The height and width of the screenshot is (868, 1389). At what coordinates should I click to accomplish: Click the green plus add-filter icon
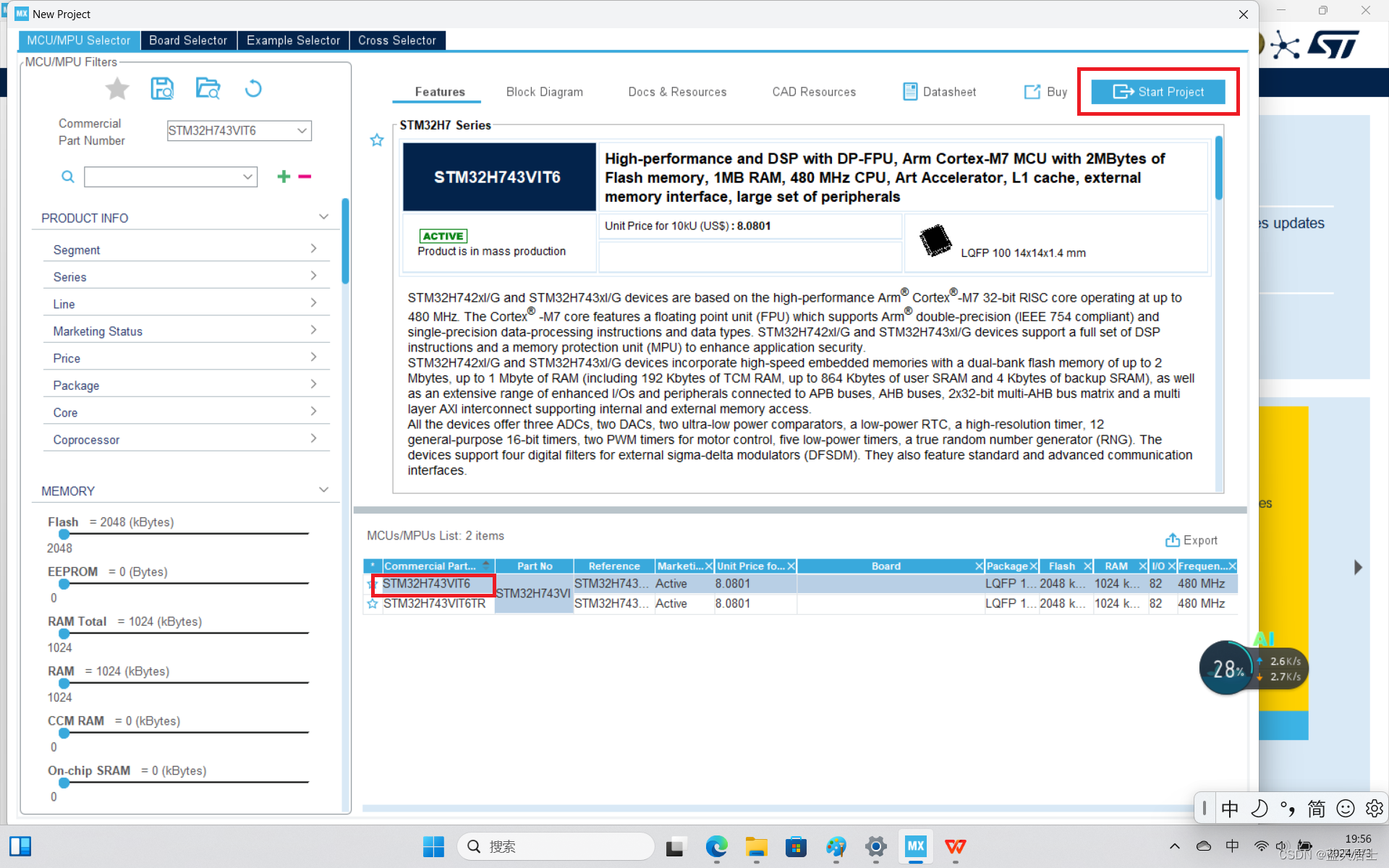(284, 176)
